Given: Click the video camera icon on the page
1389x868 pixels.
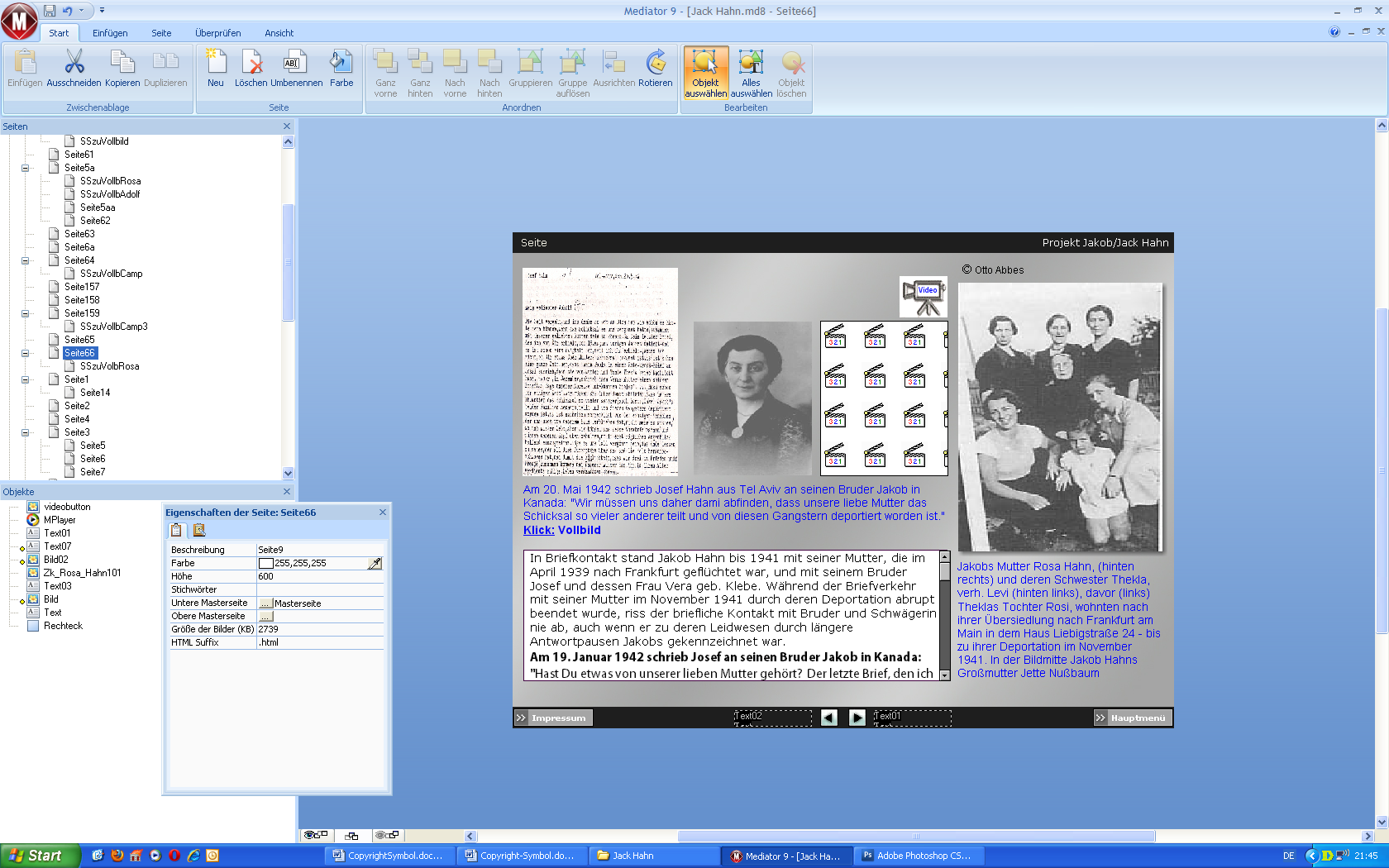Looking at the screenshot, I should pyautogui.click(x=924, y=297).
